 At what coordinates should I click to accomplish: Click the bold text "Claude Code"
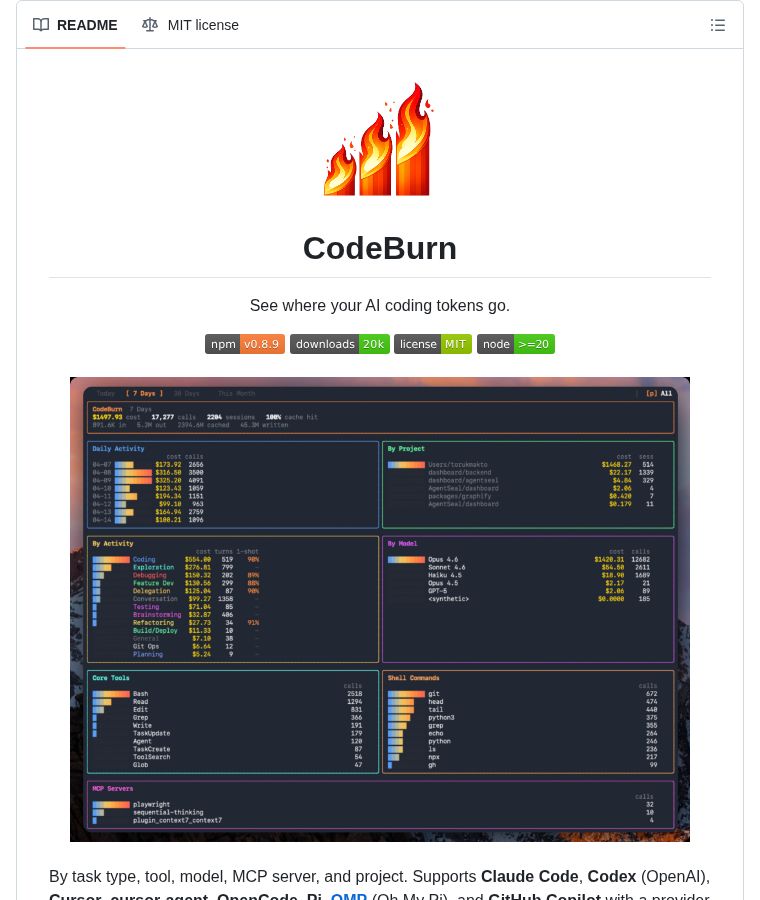(x=529, y=876)
